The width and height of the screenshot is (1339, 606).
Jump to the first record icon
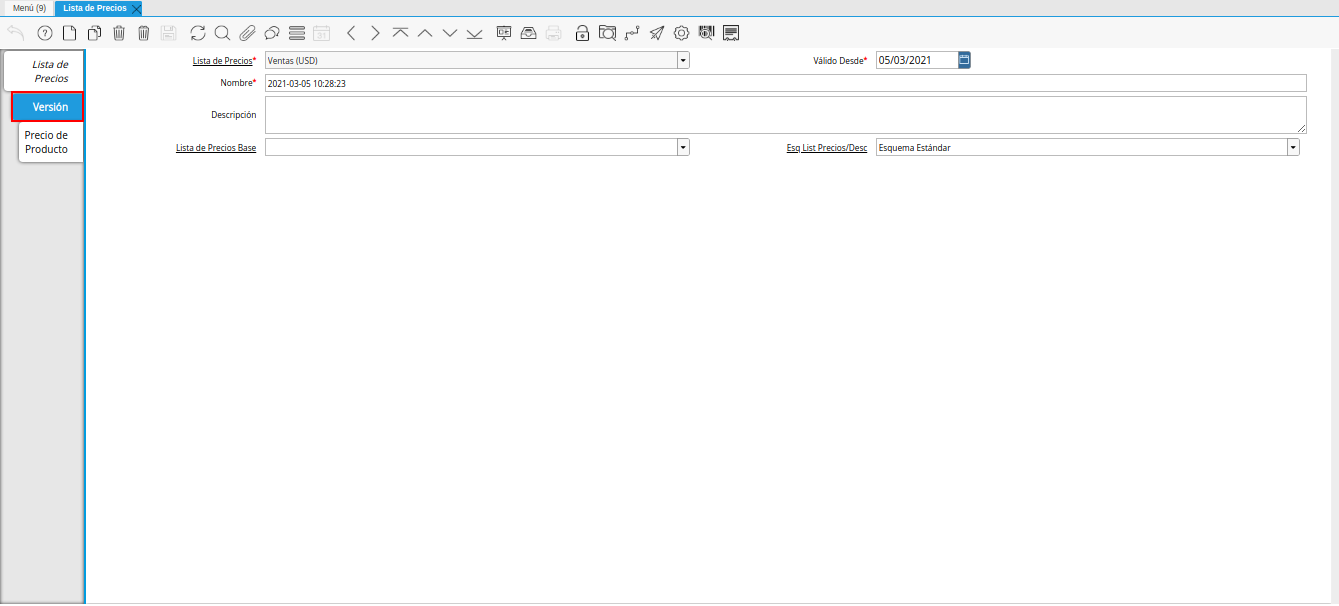click(x=400, y=33)
